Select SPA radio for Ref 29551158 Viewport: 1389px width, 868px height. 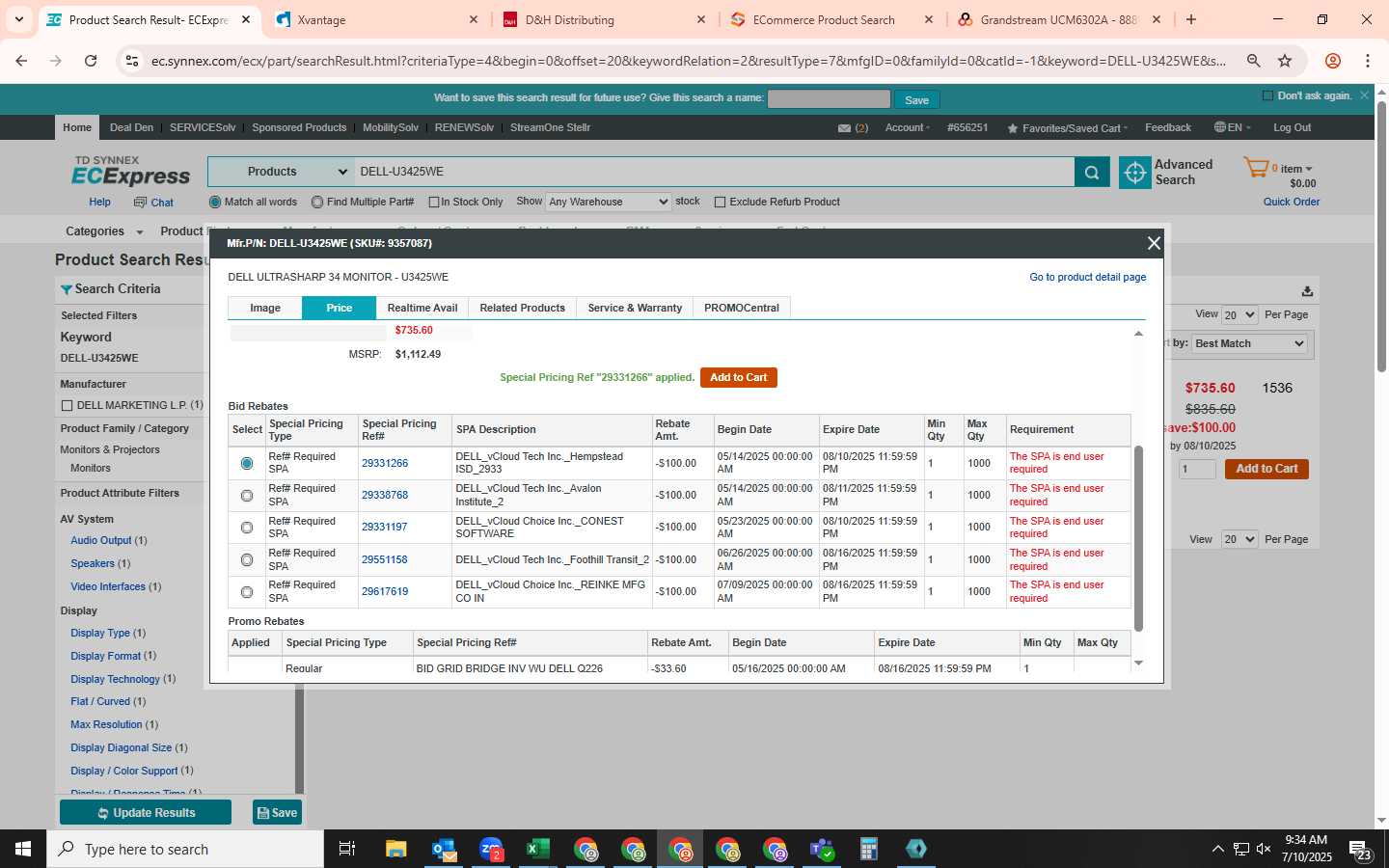pos(247,559)
